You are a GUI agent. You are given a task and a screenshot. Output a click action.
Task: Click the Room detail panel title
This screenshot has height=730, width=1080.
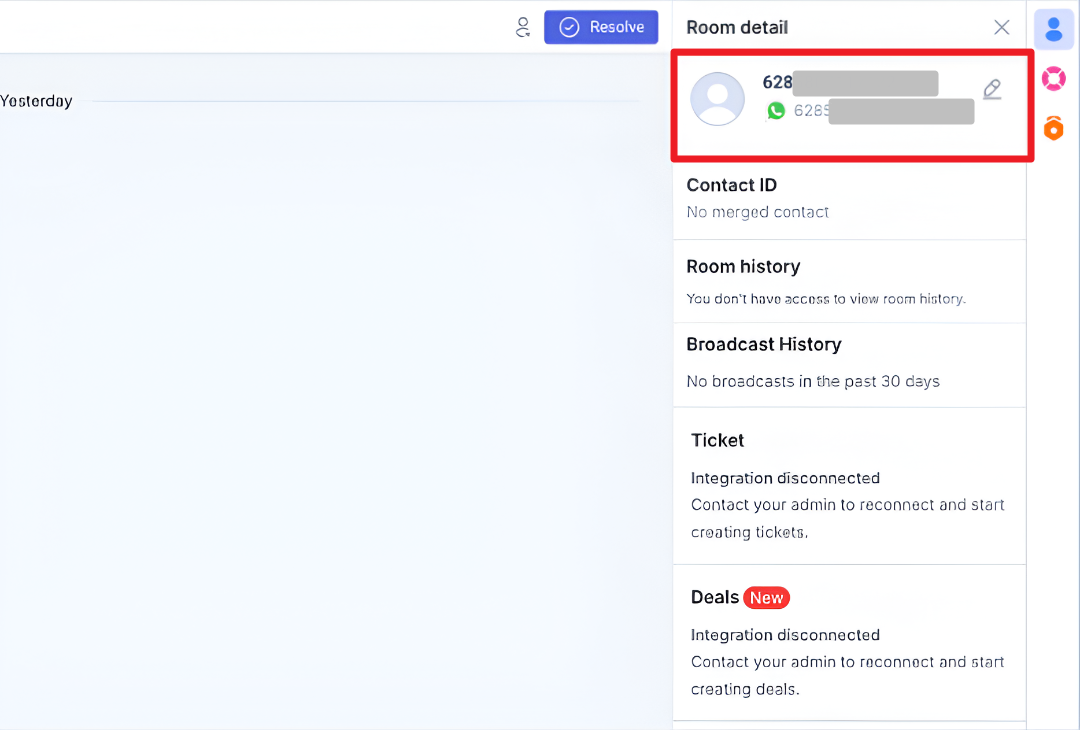(x=737, y=27)
